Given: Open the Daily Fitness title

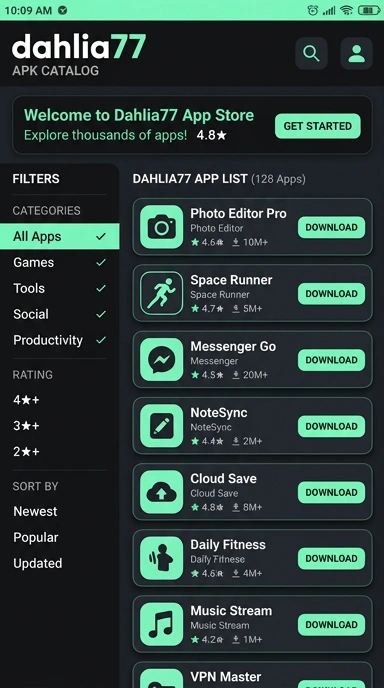Looking at the screenshot, I should [228, 545].
